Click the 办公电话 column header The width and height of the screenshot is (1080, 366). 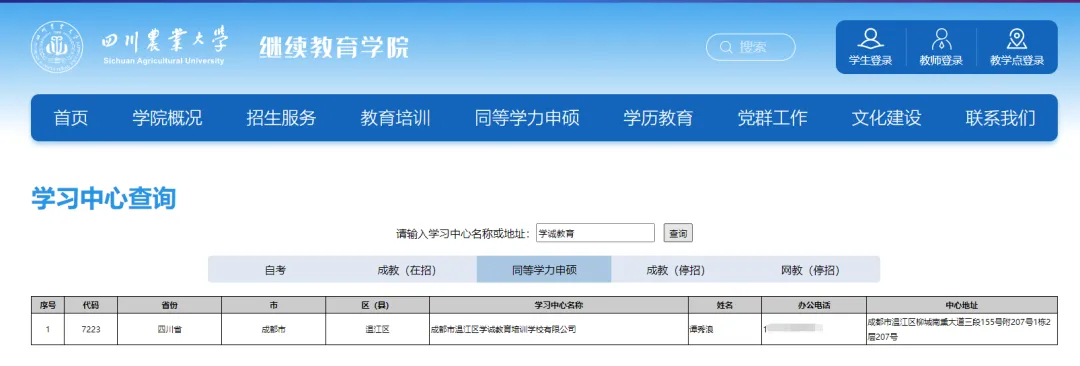coord(814,305)
